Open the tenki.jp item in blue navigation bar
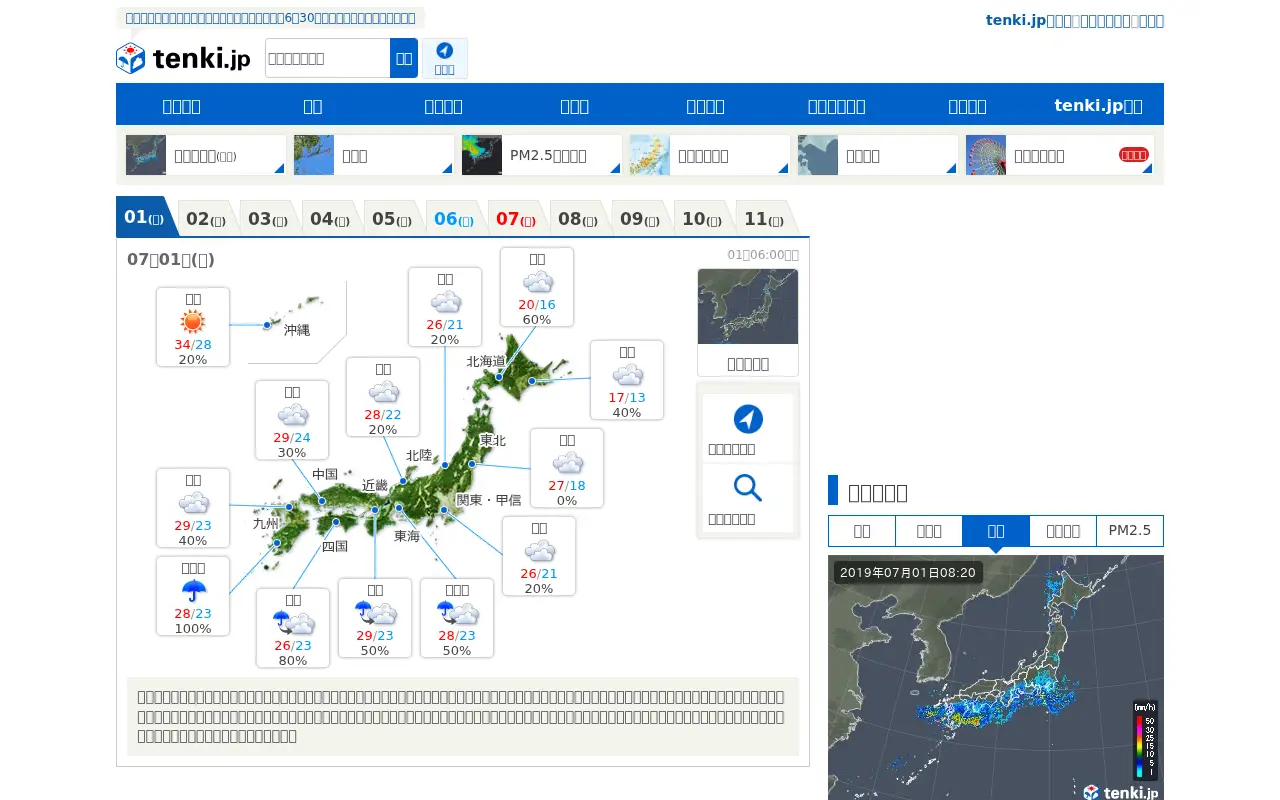The width and height of the screenshot is (1280, 800). tap(1098, 105)
